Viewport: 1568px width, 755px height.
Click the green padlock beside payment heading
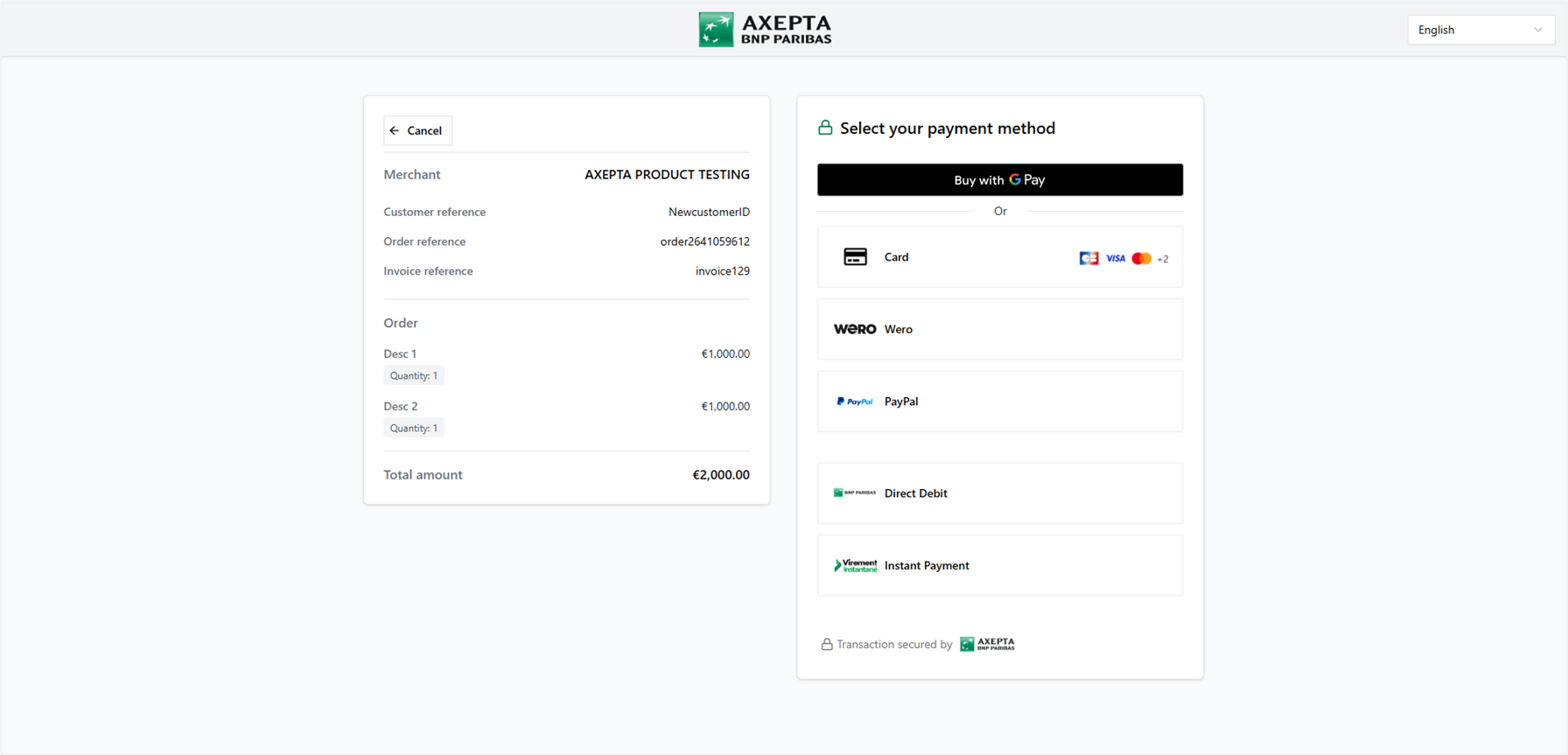tap(825, 129)
